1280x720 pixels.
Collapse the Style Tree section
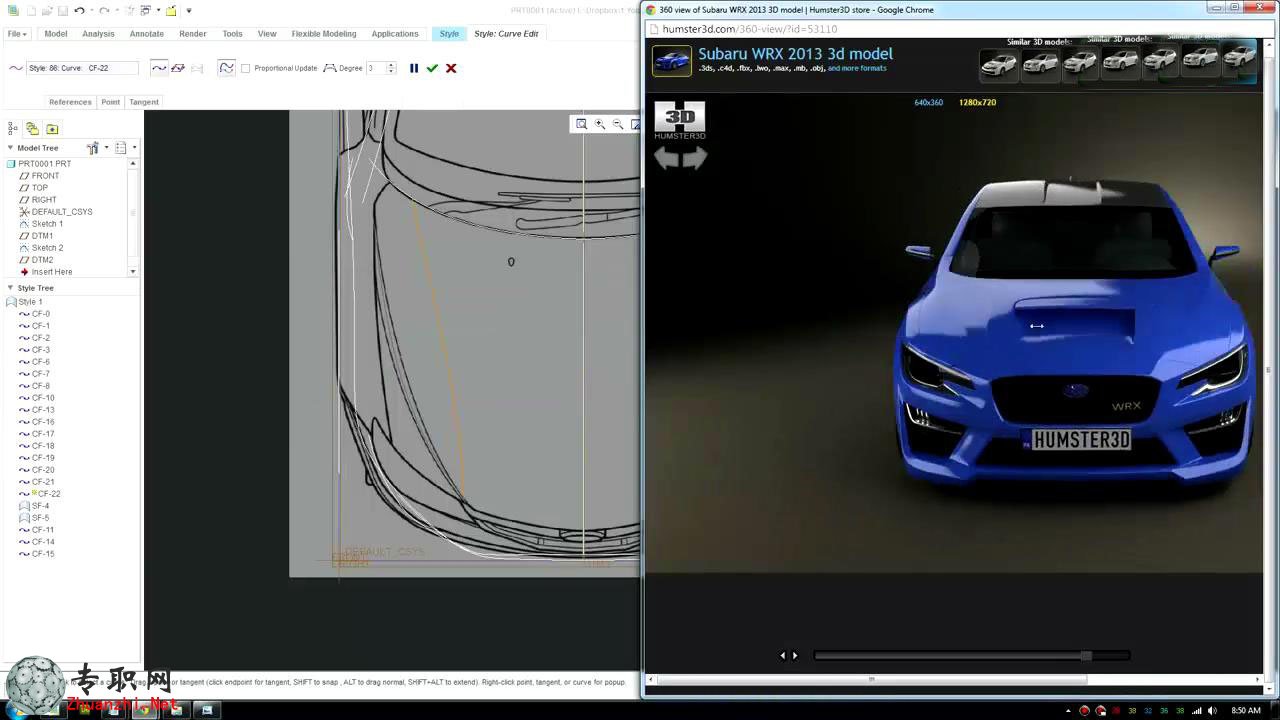click(10, 288)
